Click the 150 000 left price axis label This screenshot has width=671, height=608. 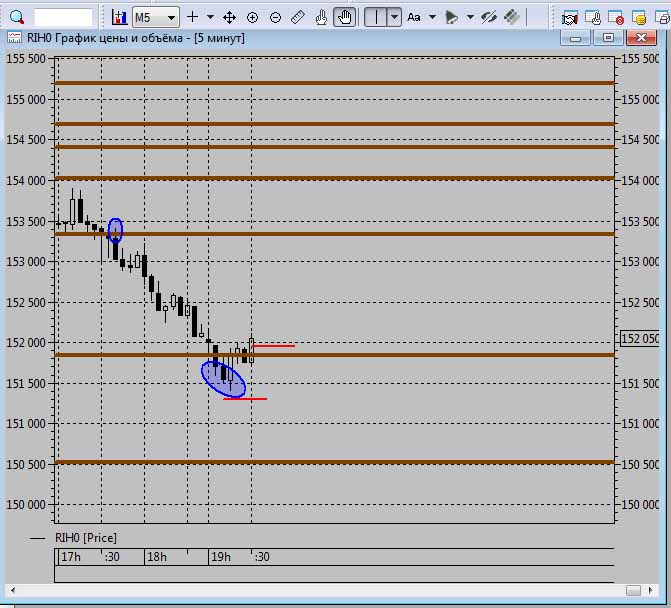(26, 505)
